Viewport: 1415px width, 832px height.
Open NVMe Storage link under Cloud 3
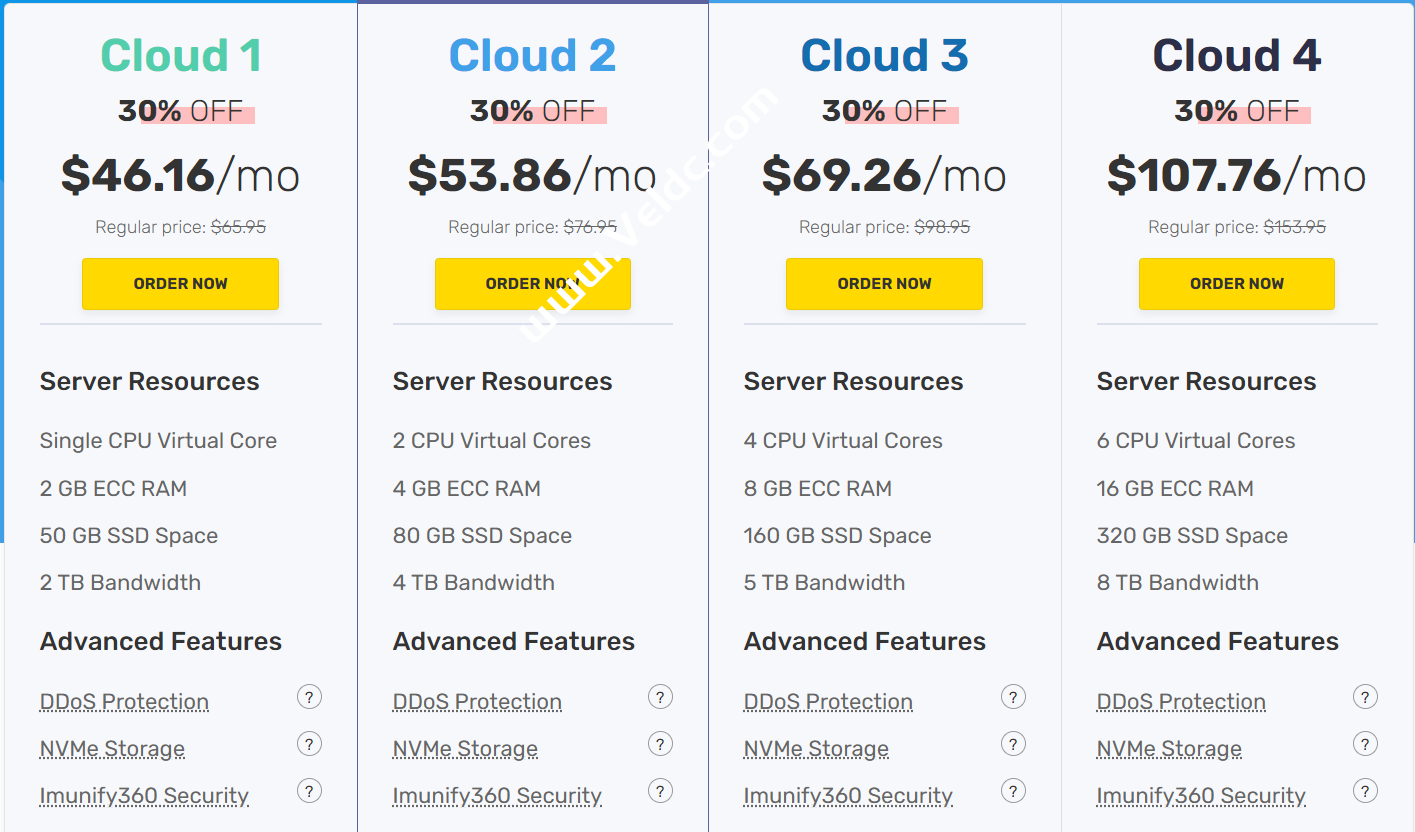click(816, 749)
